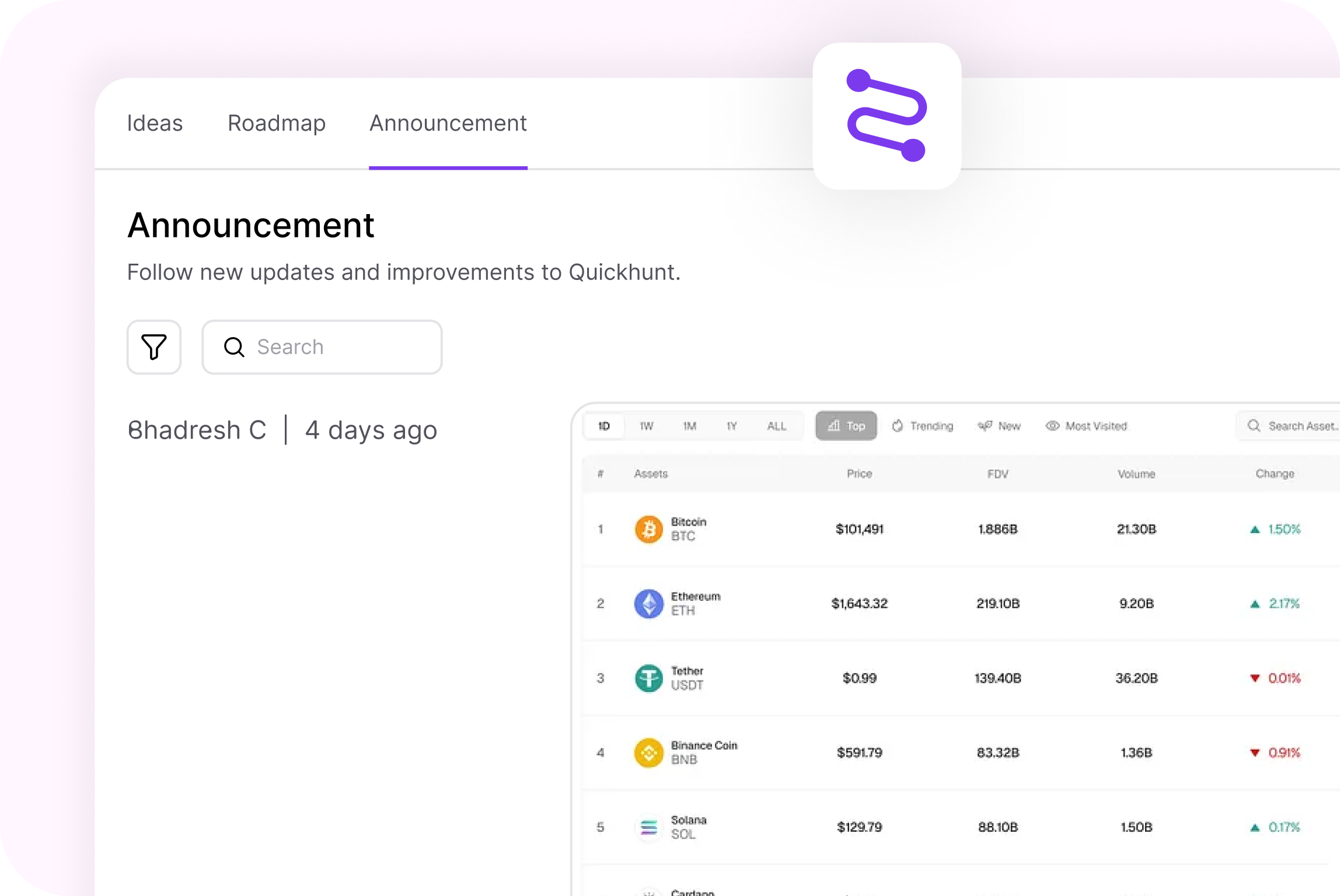Click the Change column header
The width and height of the screenshot is (1340, 896).
click(x=1275, y=474)
